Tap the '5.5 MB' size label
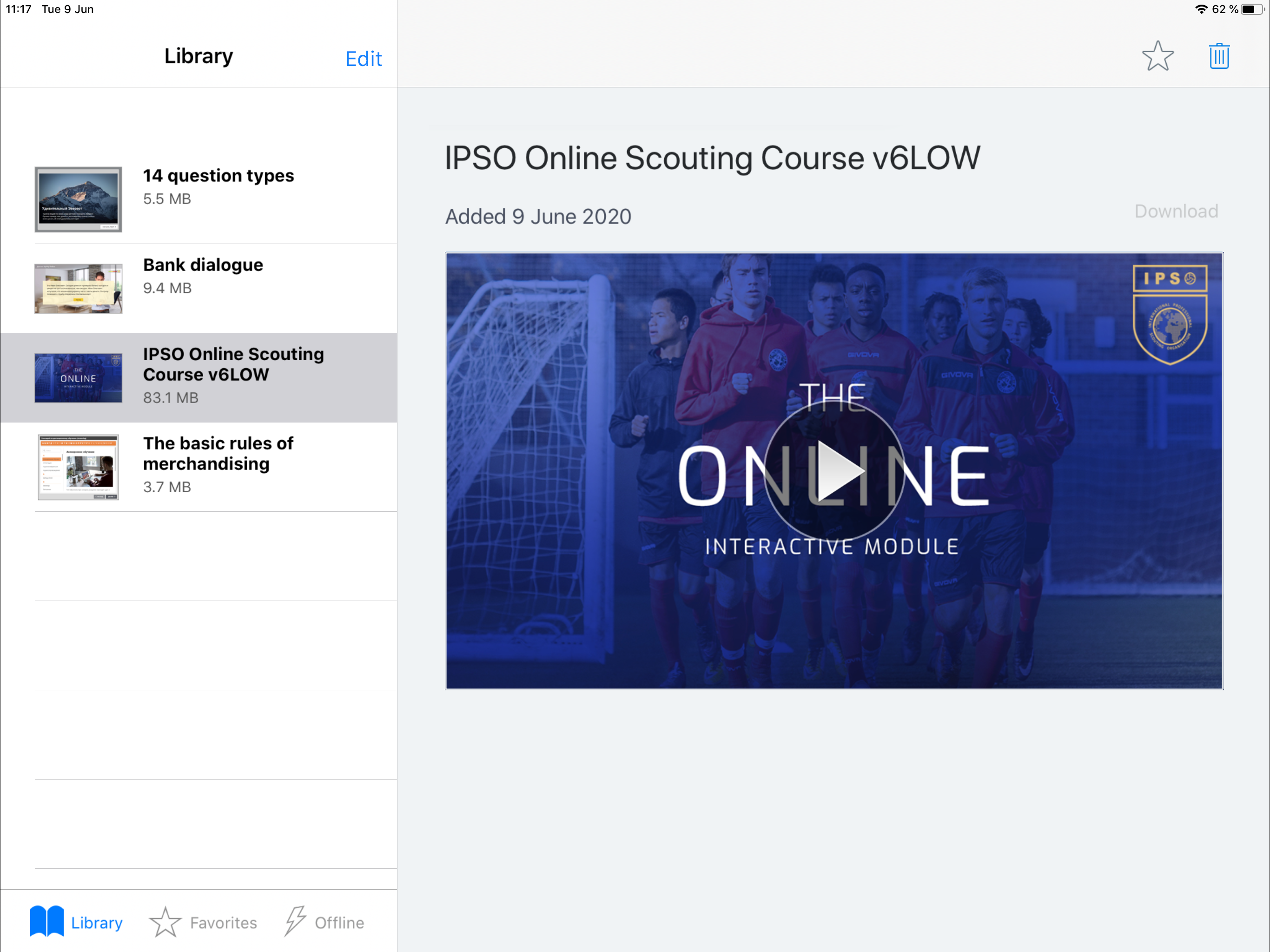 (x=167, y=198)
